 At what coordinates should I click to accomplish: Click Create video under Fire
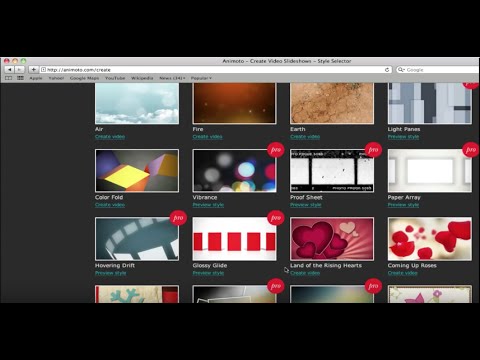207,137
